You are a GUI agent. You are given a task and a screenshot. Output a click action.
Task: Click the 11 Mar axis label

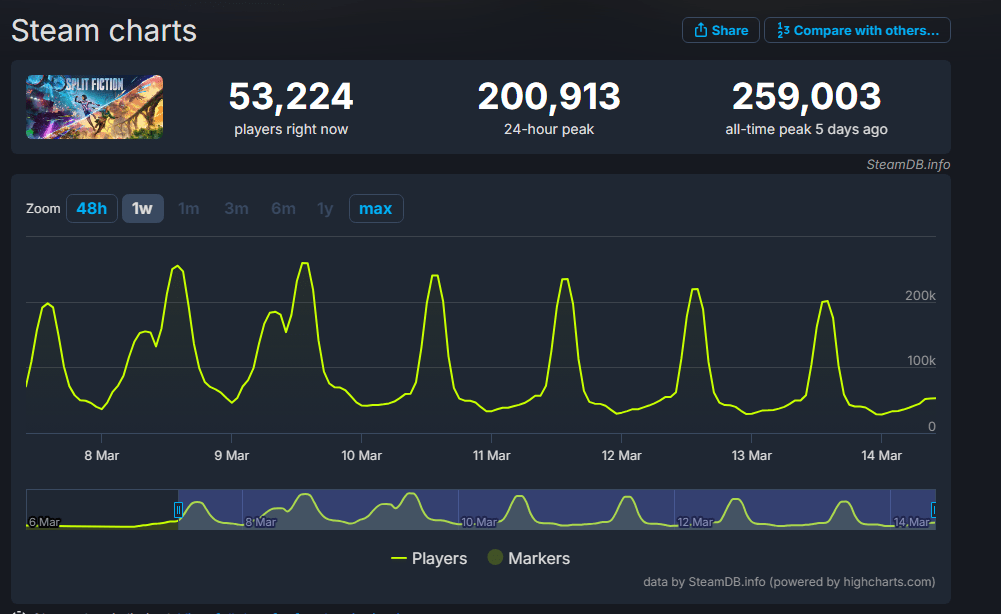pos(492,456)
